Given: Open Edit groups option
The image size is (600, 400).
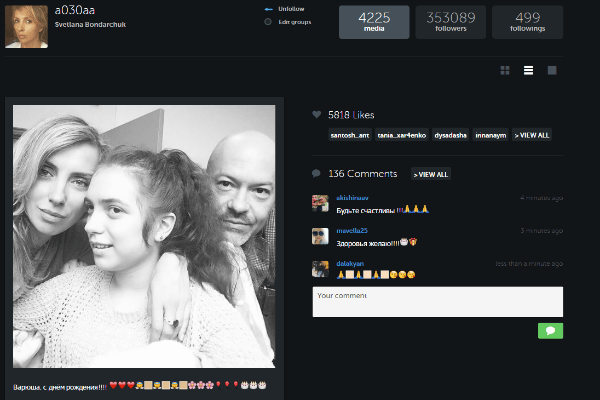Looking at the screenshot, I should pos(295,22).
